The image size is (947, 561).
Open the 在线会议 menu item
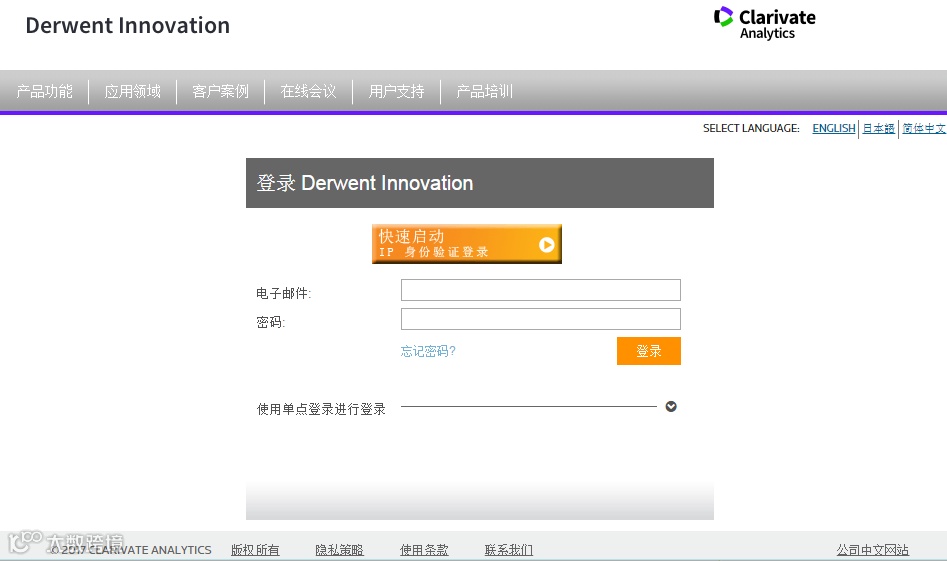[x=309, y=91]
